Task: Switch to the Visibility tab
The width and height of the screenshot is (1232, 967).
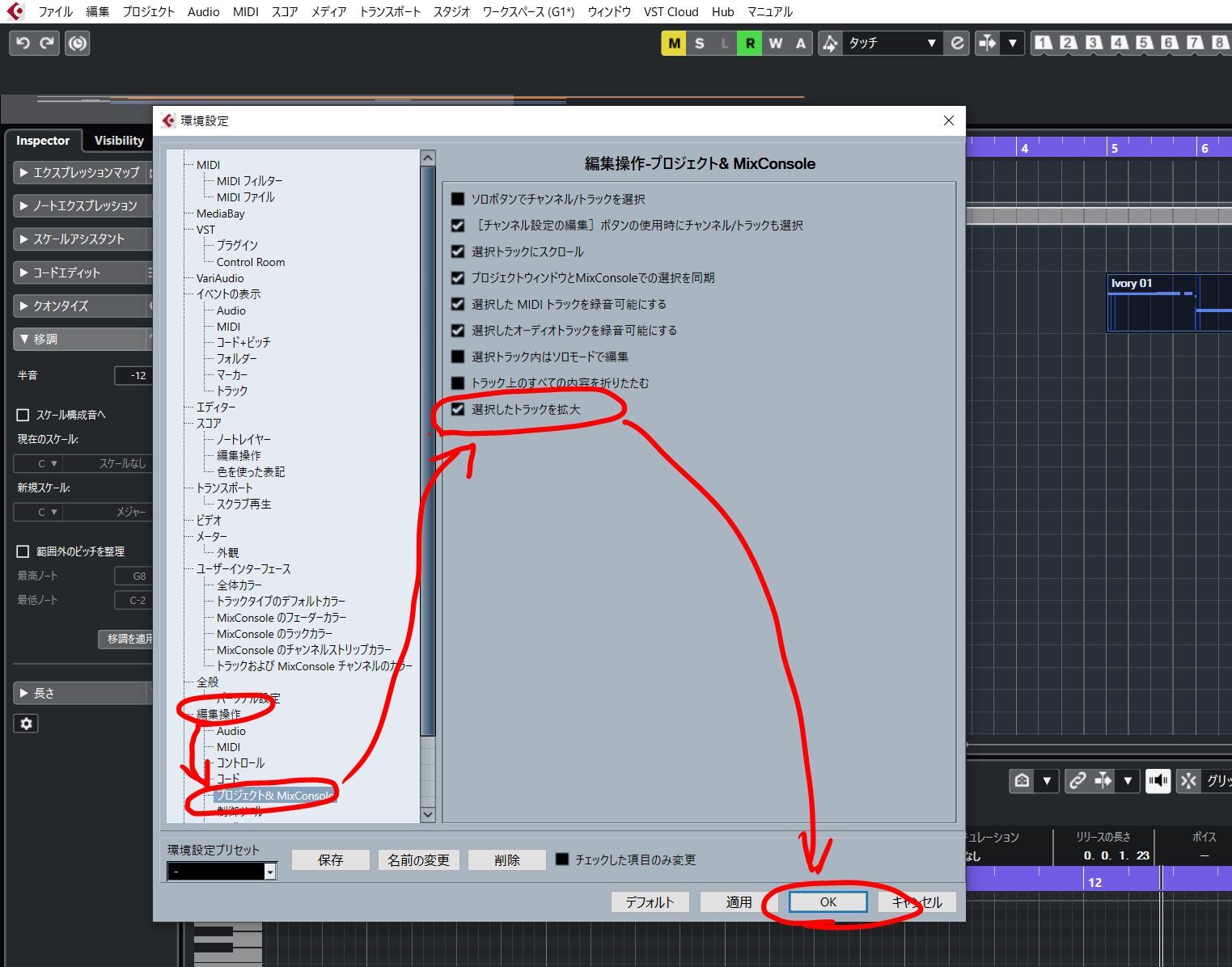Action: [x=119, y=141]
